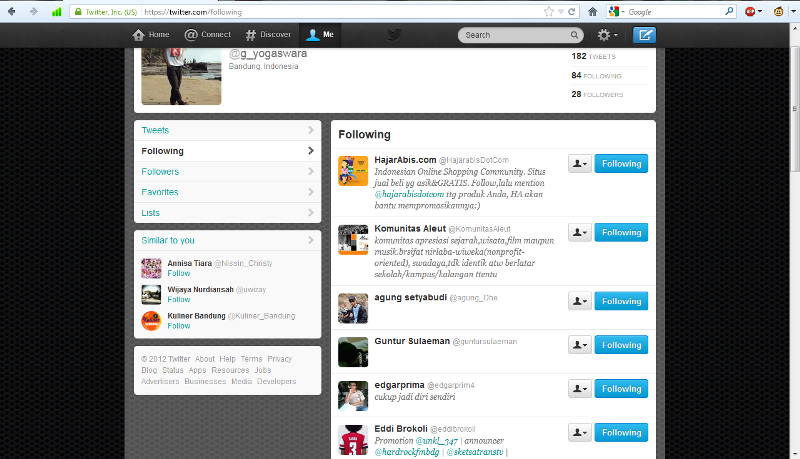Image resolution: width=800 pixels, height=459 pixels.
Task: Click Kuliner Bandung orange avatar
Action: tap(151, 321)
